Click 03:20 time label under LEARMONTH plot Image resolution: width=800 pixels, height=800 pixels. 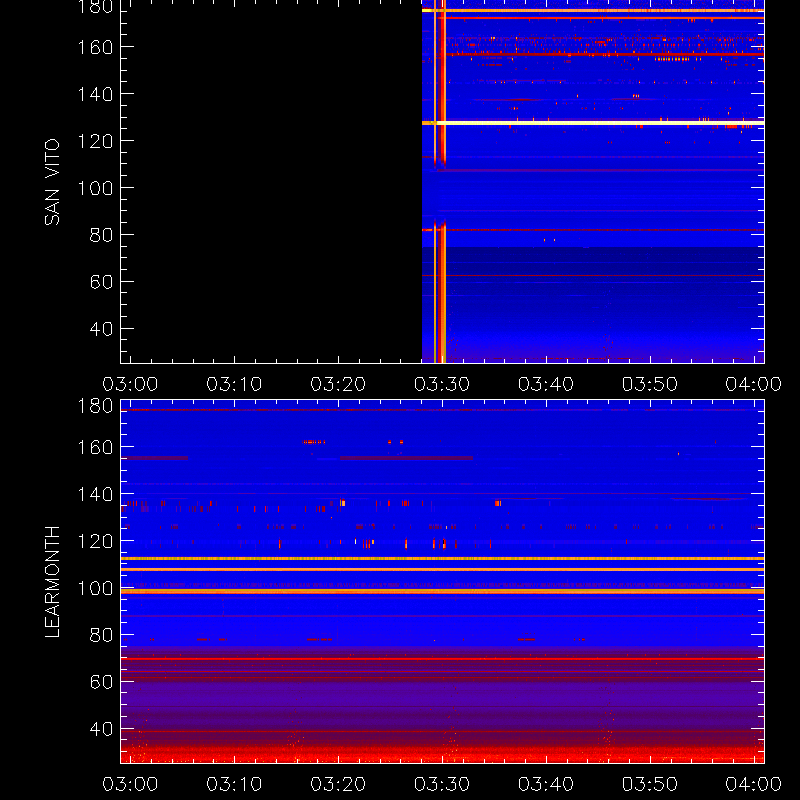pyautogui.click(x=338, y=784)
